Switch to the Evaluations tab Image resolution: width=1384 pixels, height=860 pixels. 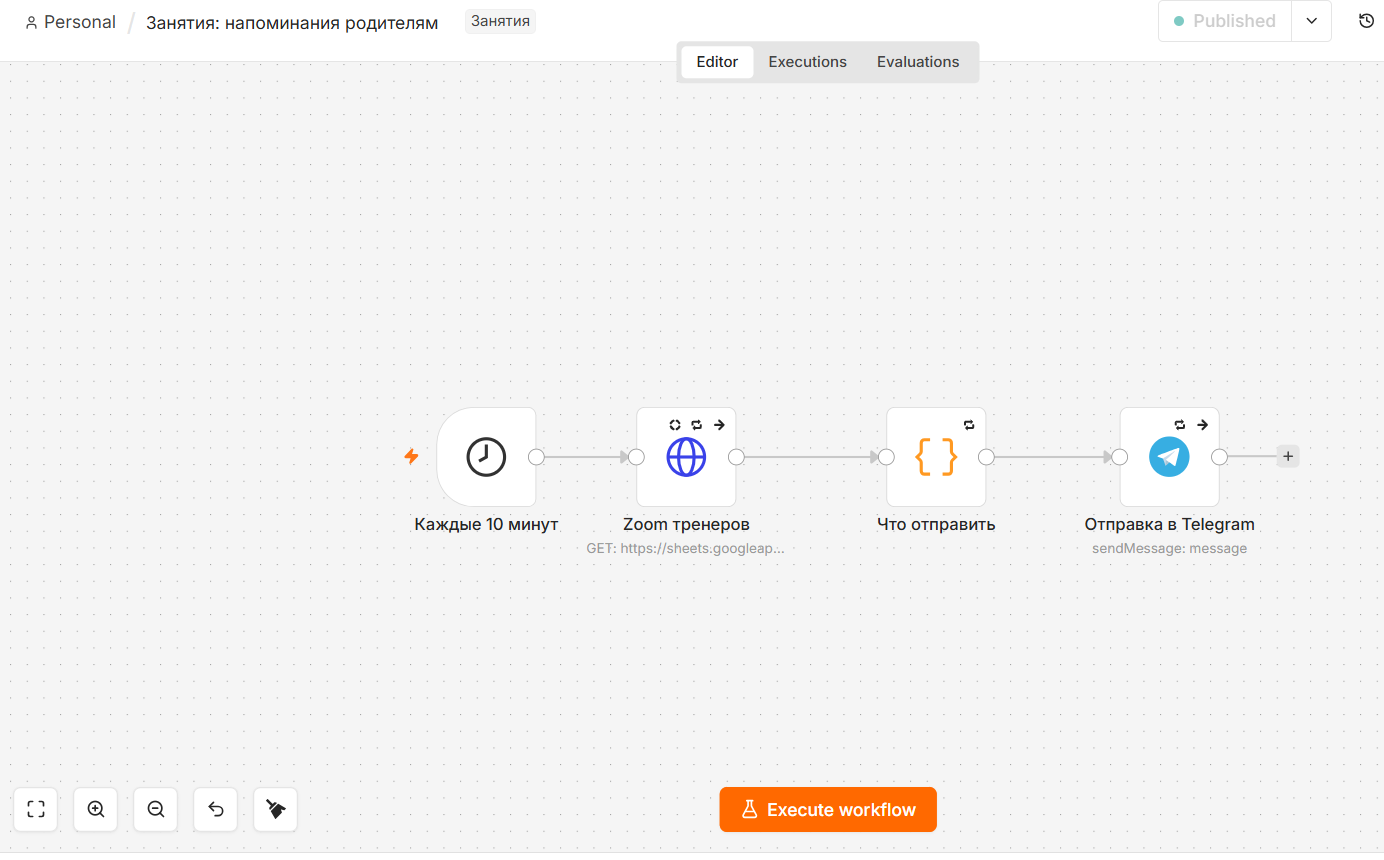click(x=918, y=62)
